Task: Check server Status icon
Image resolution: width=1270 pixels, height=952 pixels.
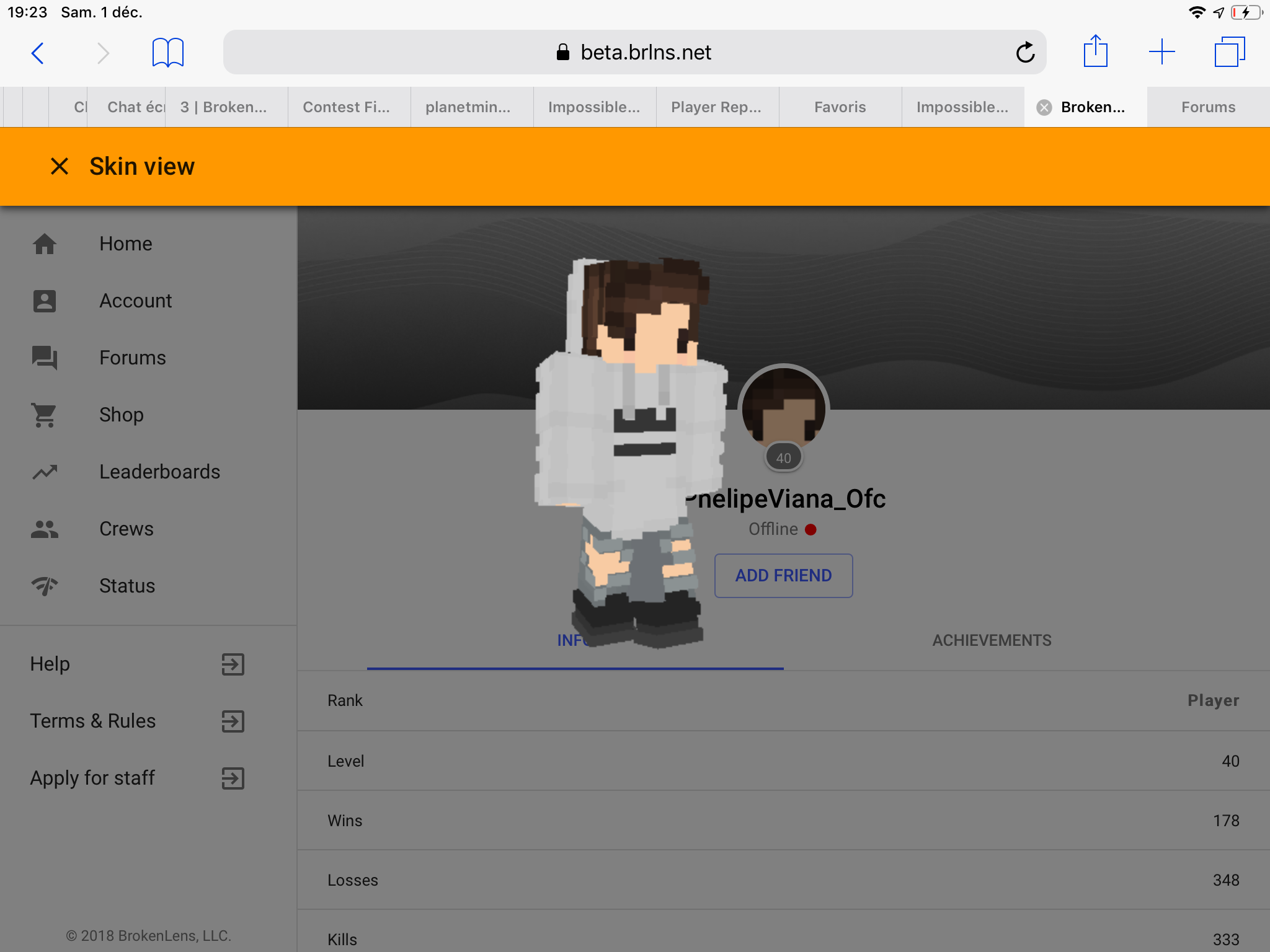Action: [45, 586]
